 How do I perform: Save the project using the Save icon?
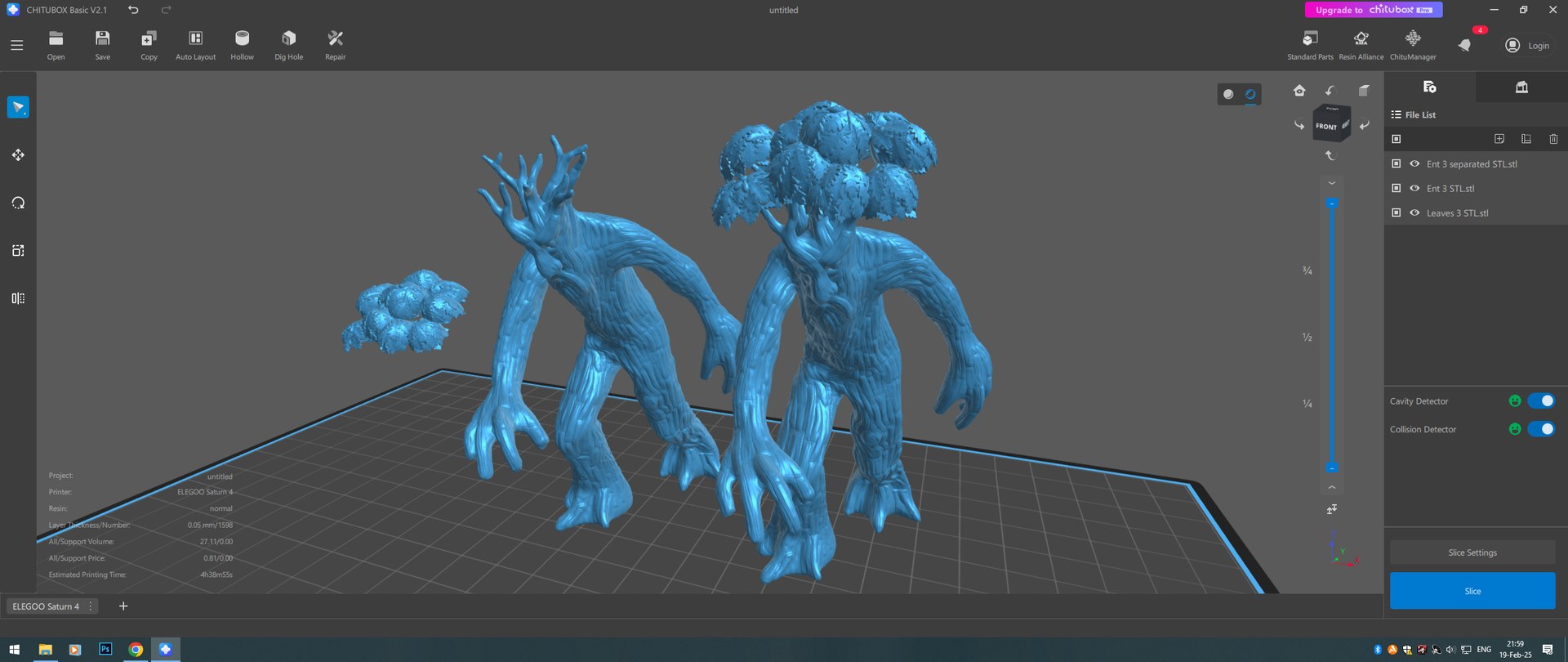pos(102,45)
